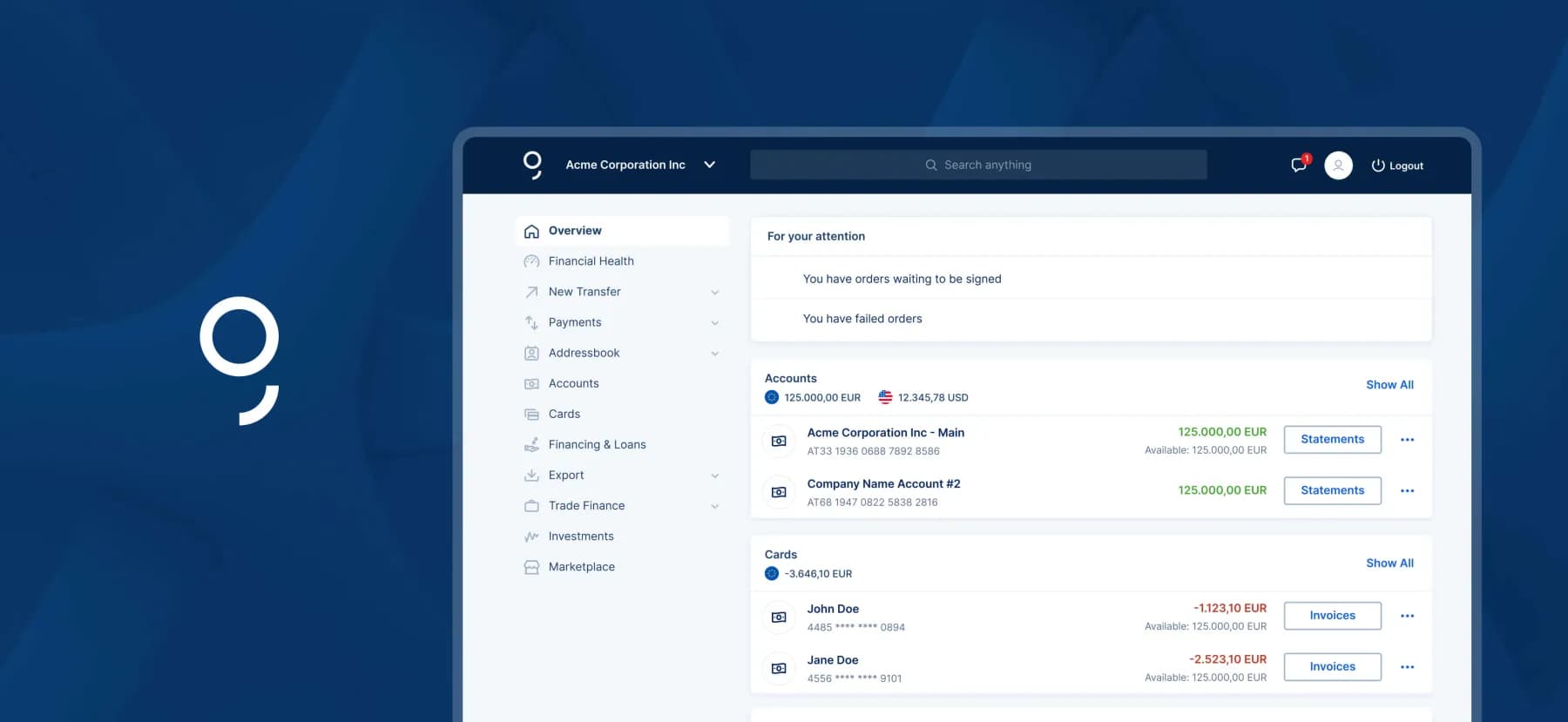Focus the Search anything field
The width and height of the screenshot is (1568, 722).
(978, 165)
